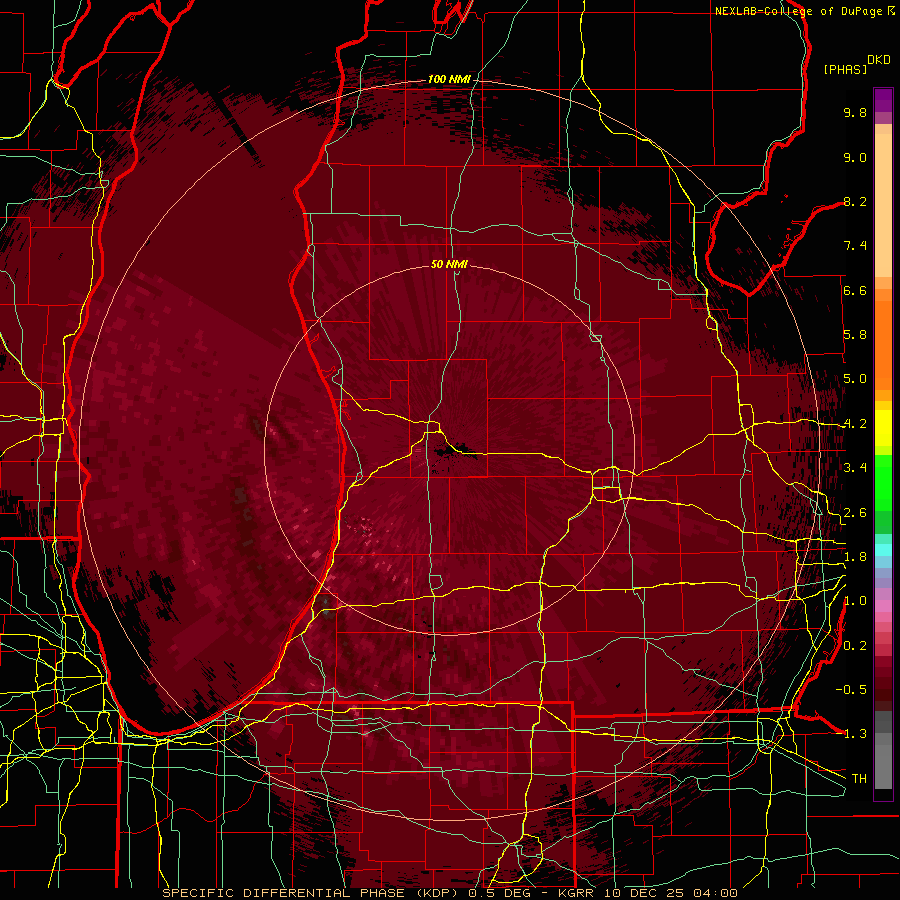900x900 pixels.
Task: Click the Specific Differential Phase caption at bottom
Action: coord(449,893)
